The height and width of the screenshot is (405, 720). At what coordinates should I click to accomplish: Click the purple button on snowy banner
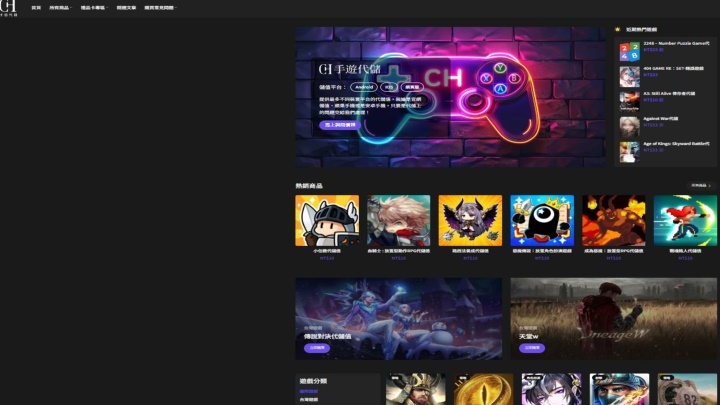point(317,348)
